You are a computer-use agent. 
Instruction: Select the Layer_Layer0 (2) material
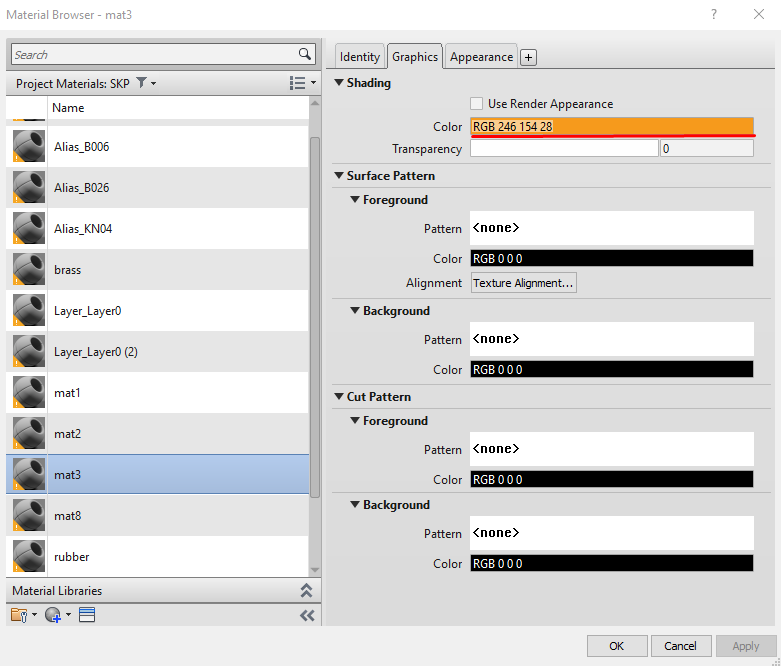pyautogui.click(x=157, y=352)
